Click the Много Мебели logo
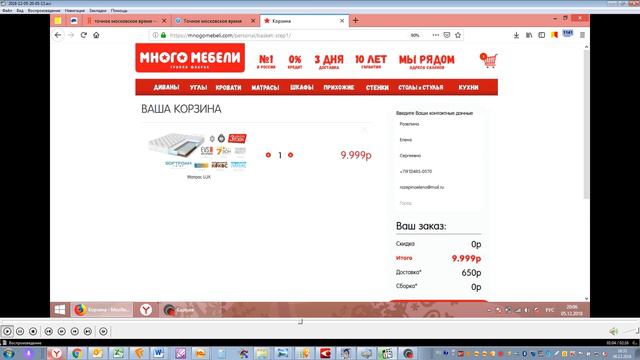This screenshot has width=640, height=360. (x=190, y=58)
